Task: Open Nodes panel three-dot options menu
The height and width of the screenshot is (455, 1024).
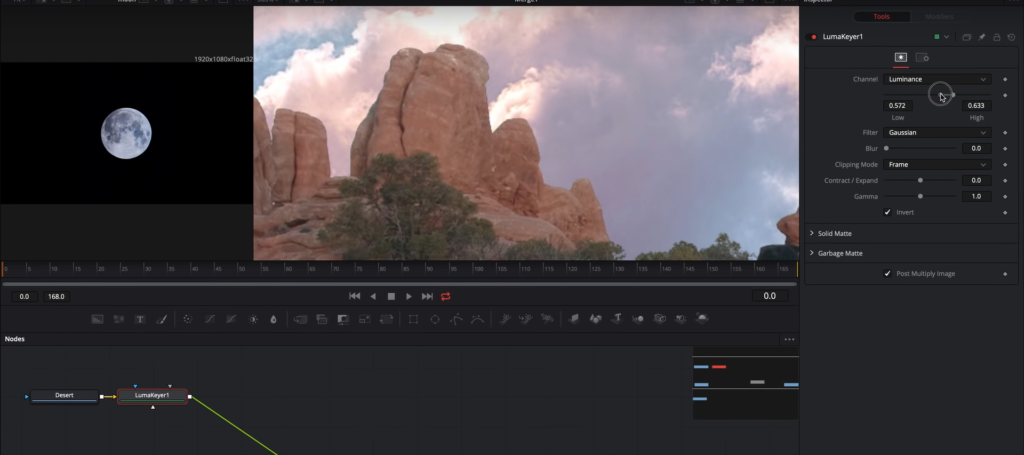Action: point(790,339)
